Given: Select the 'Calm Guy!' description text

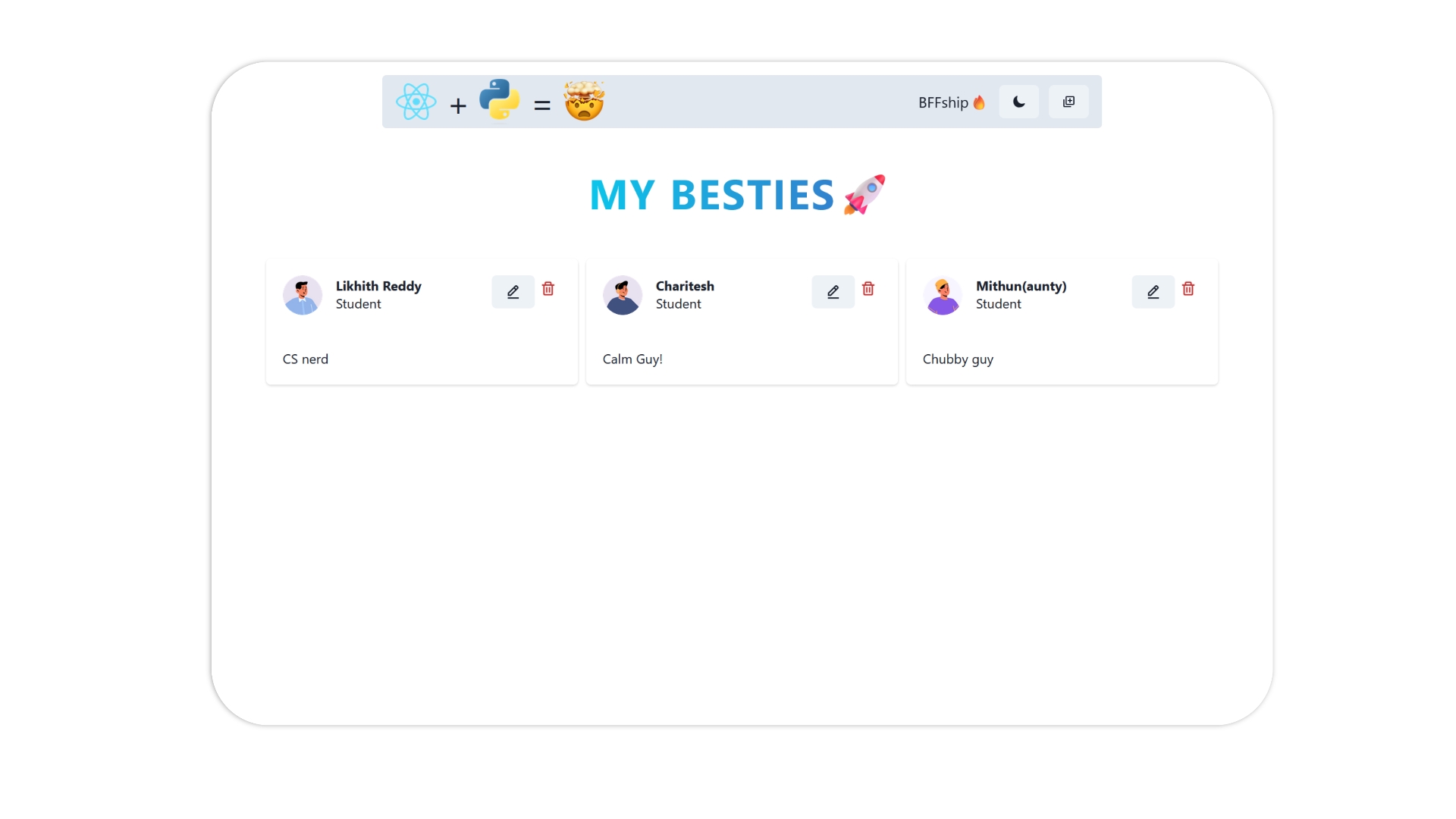Looking at the screenshot, I should (632, 359).
